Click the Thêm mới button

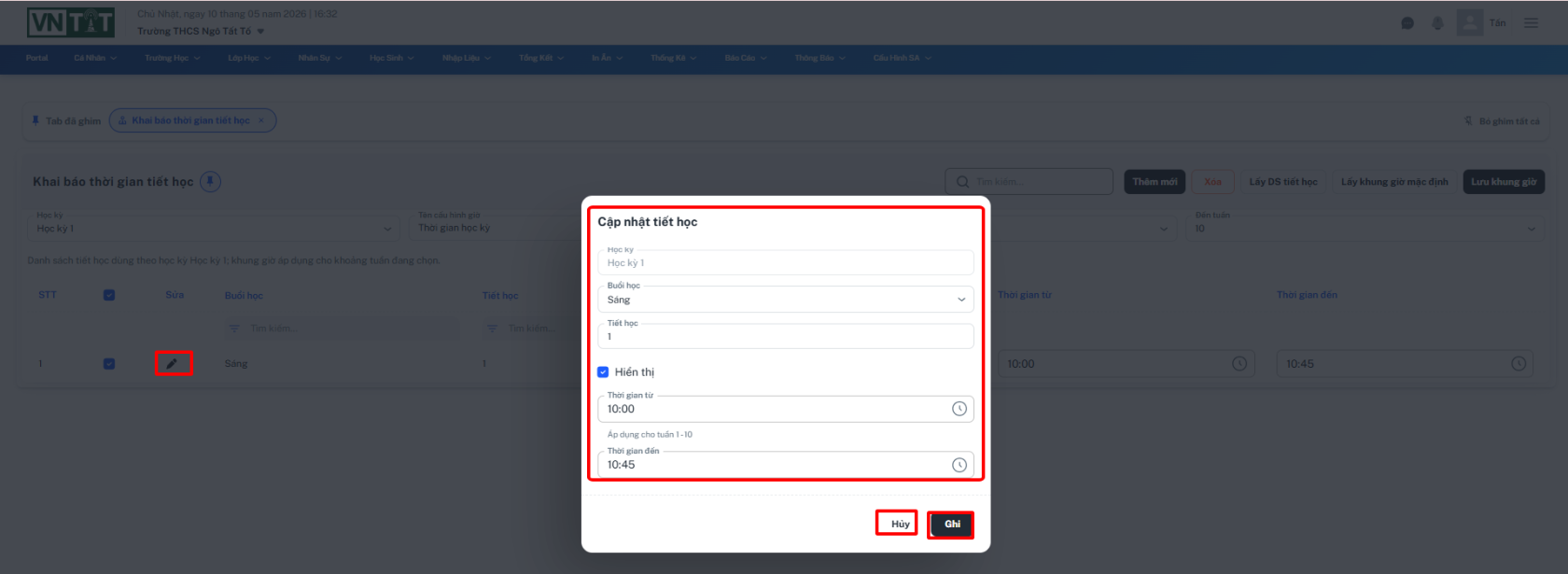(x=1155, y=182)
